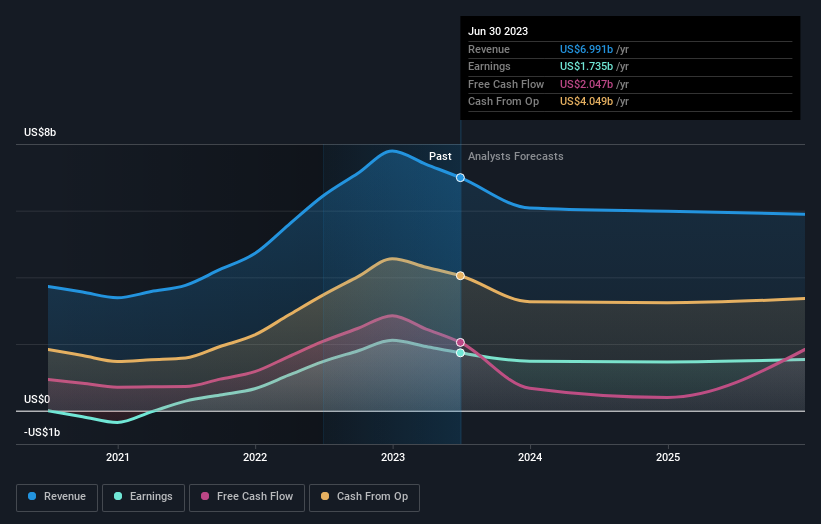Click the Earnings row label in tooltip
821x524 pixels.
pyautogui.click(x=489, y=66)
